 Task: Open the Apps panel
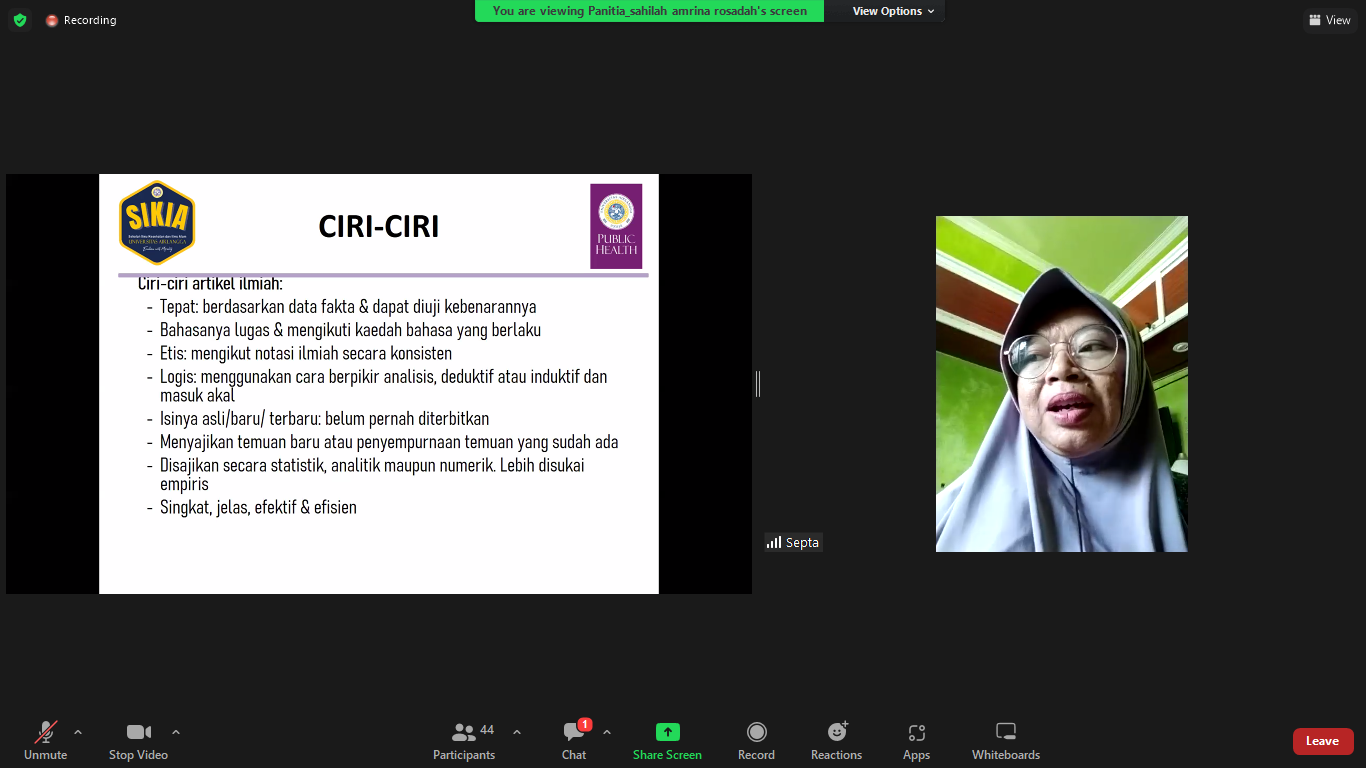coord(916,740)
